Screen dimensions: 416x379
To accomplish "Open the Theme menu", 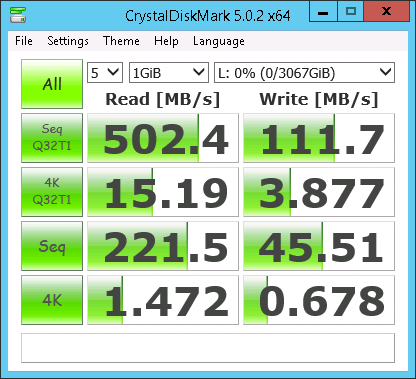I will [121, 41].
